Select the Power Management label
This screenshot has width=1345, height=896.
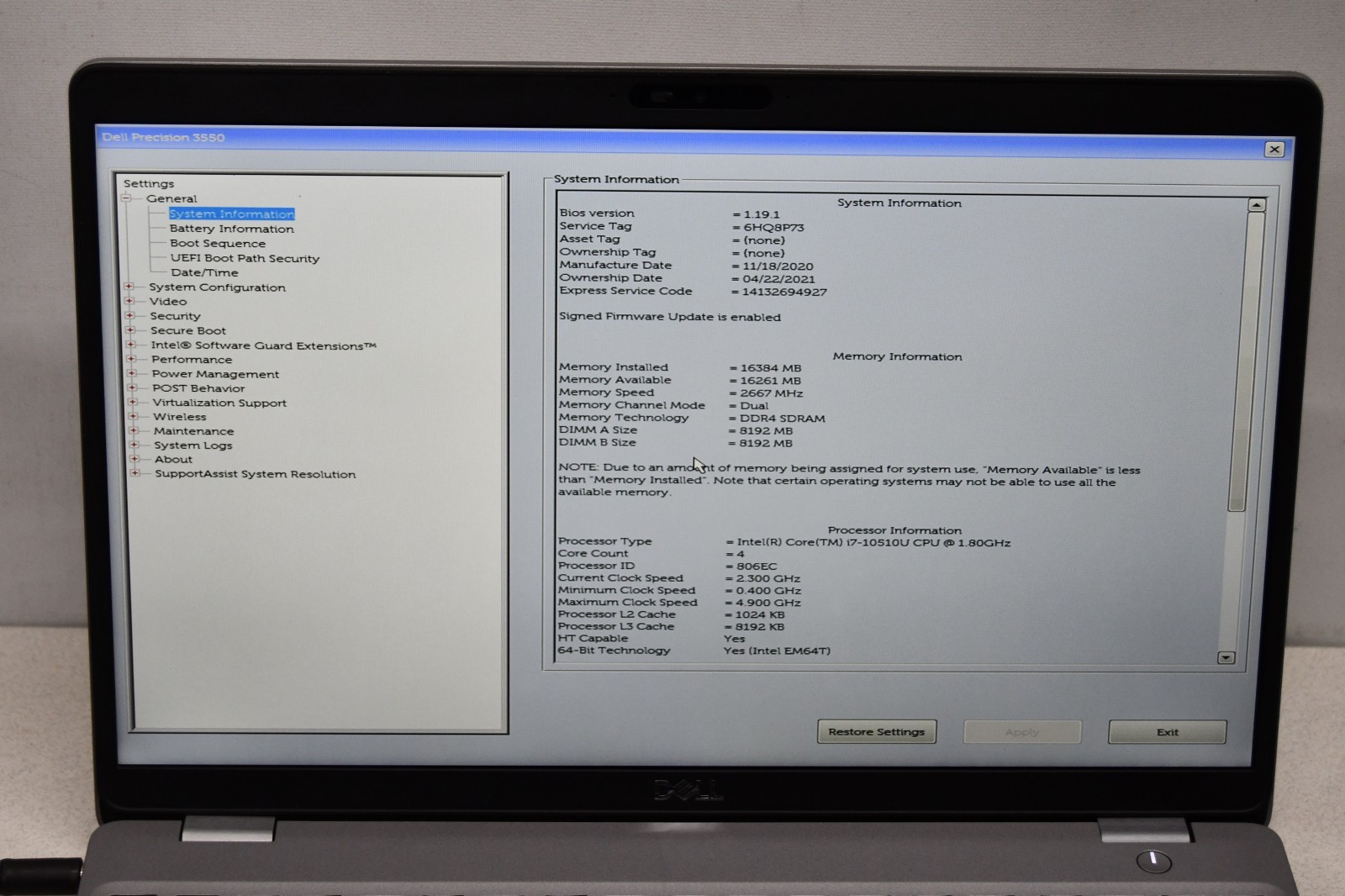(215, 374)
